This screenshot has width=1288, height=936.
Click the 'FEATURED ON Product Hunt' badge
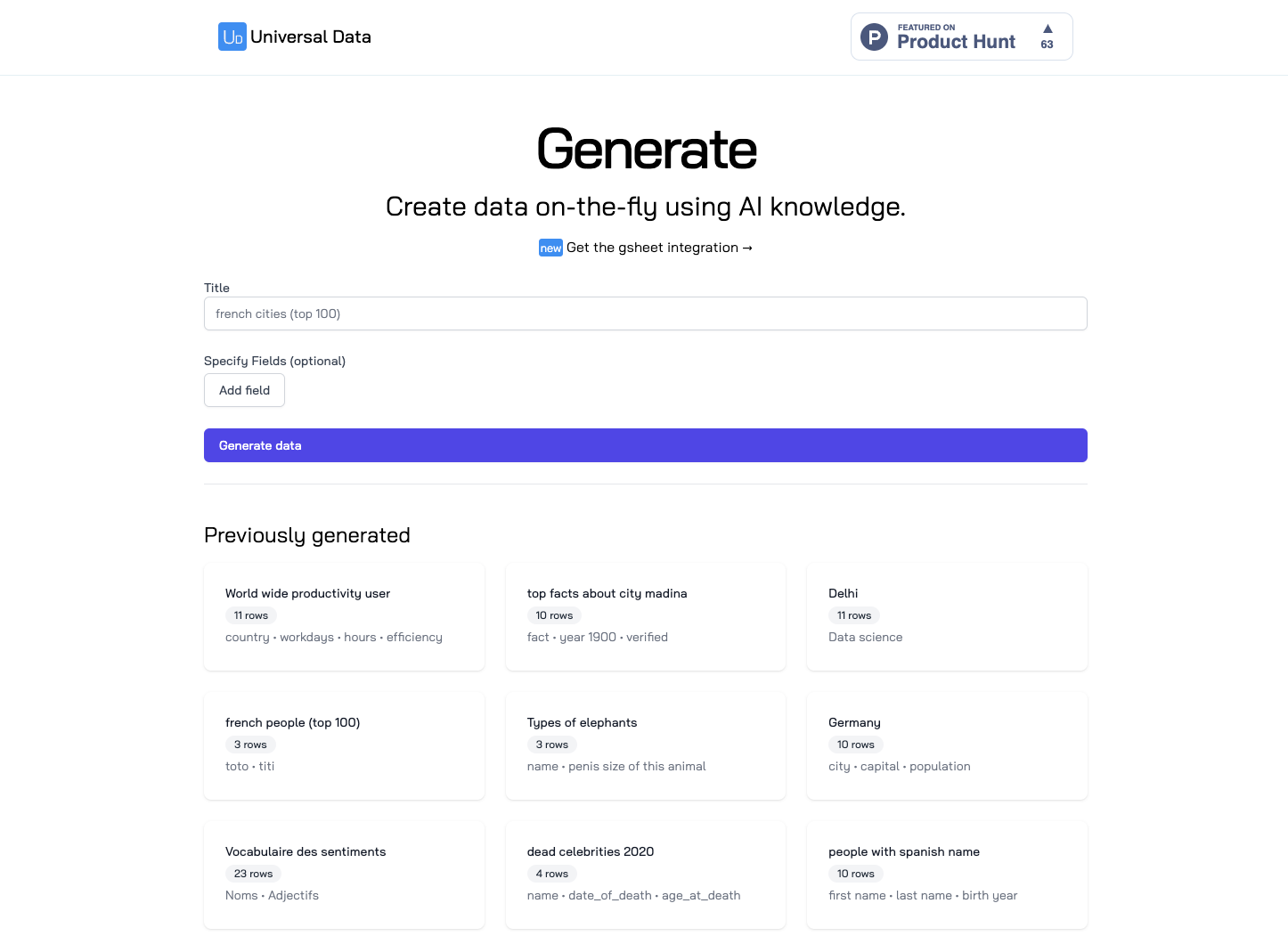tap(961, 37)
